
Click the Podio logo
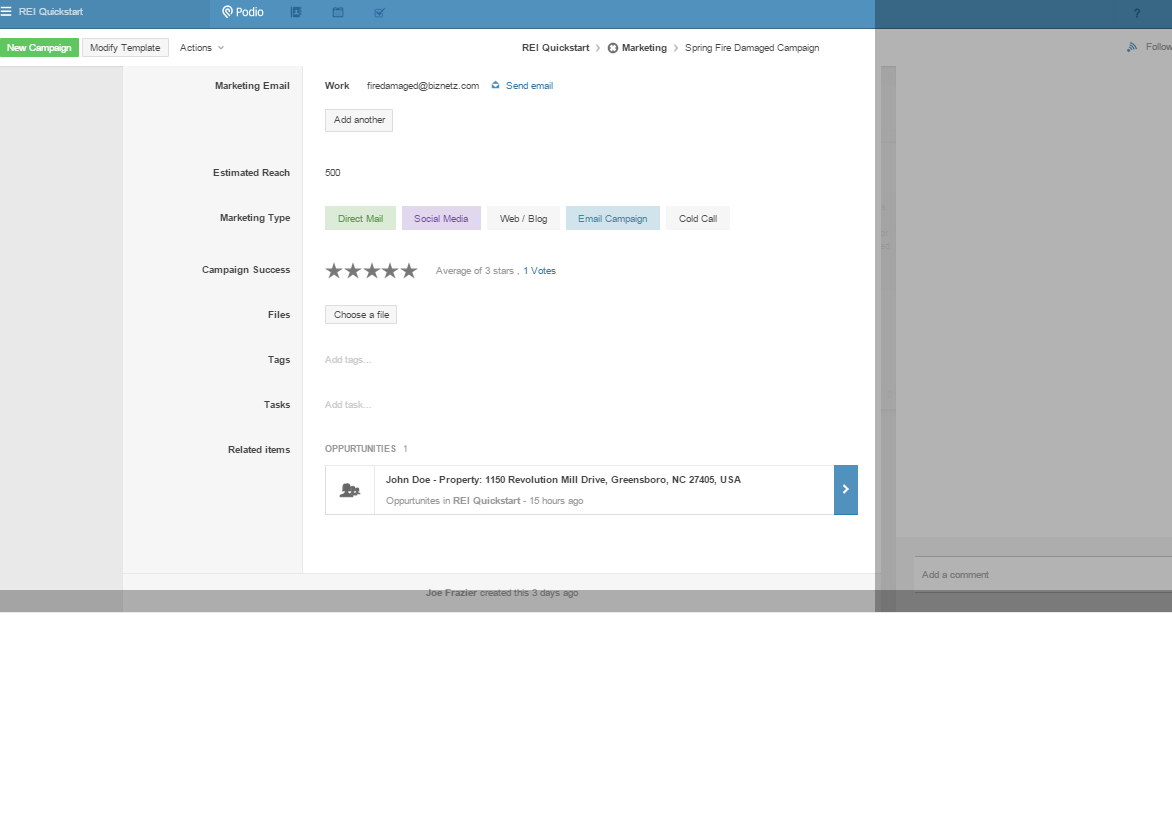point(243,12)
